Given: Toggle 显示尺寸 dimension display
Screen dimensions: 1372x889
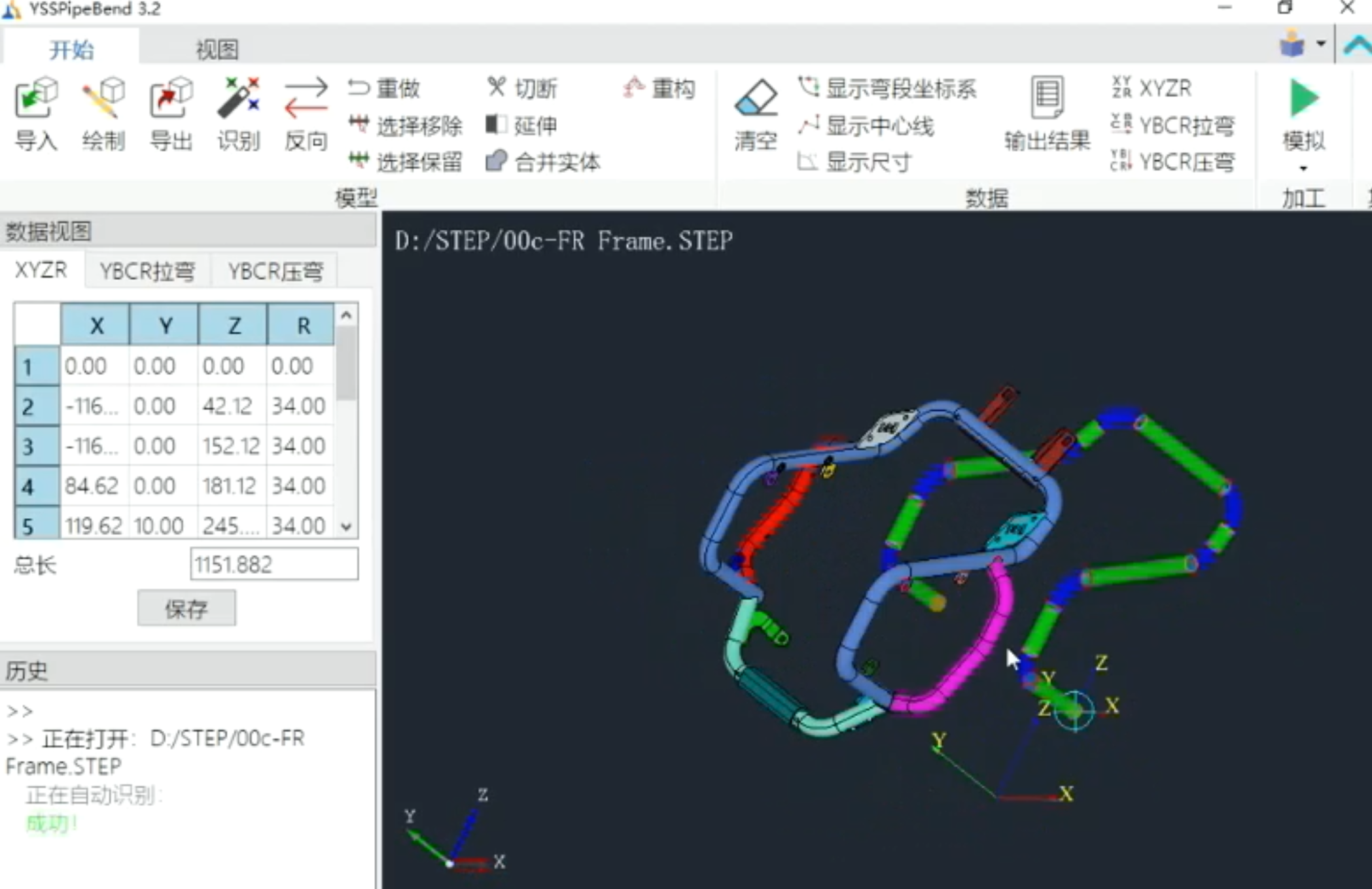Looking at the screenshot, I should click(854, 162).
